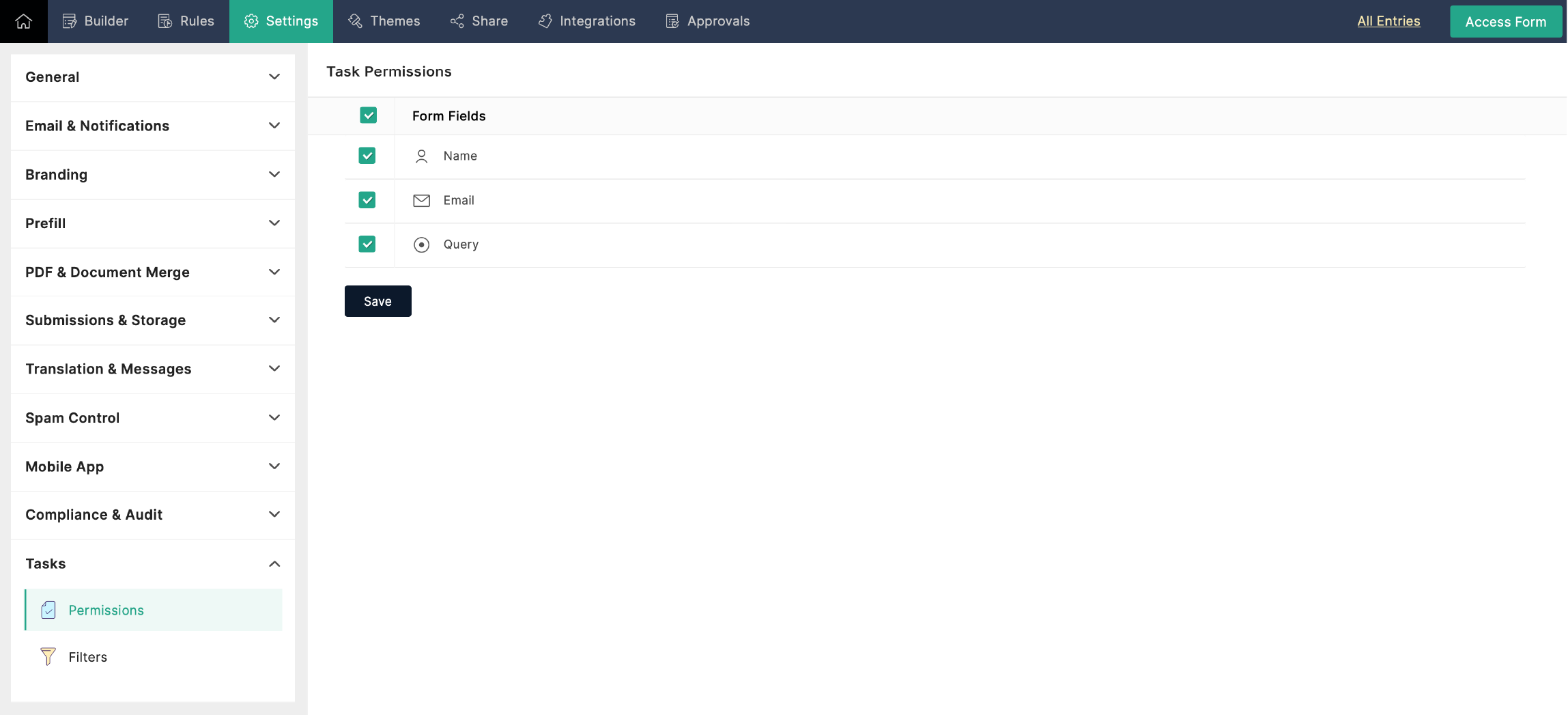This screenshot has height=715, width=1568.
Task: Expand the Prefill section chevron
Action: tap(274, 223)
